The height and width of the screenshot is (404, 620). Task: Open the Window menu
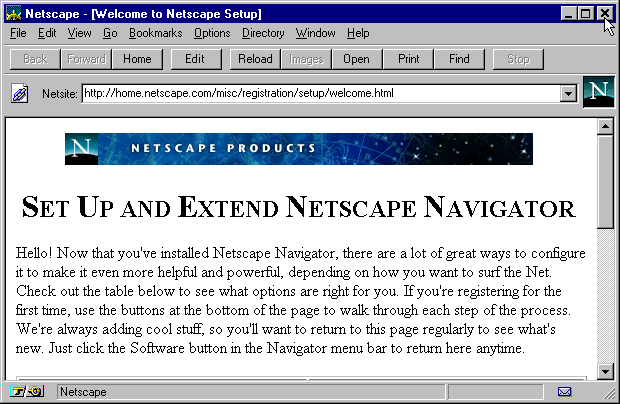pos(316,33)
